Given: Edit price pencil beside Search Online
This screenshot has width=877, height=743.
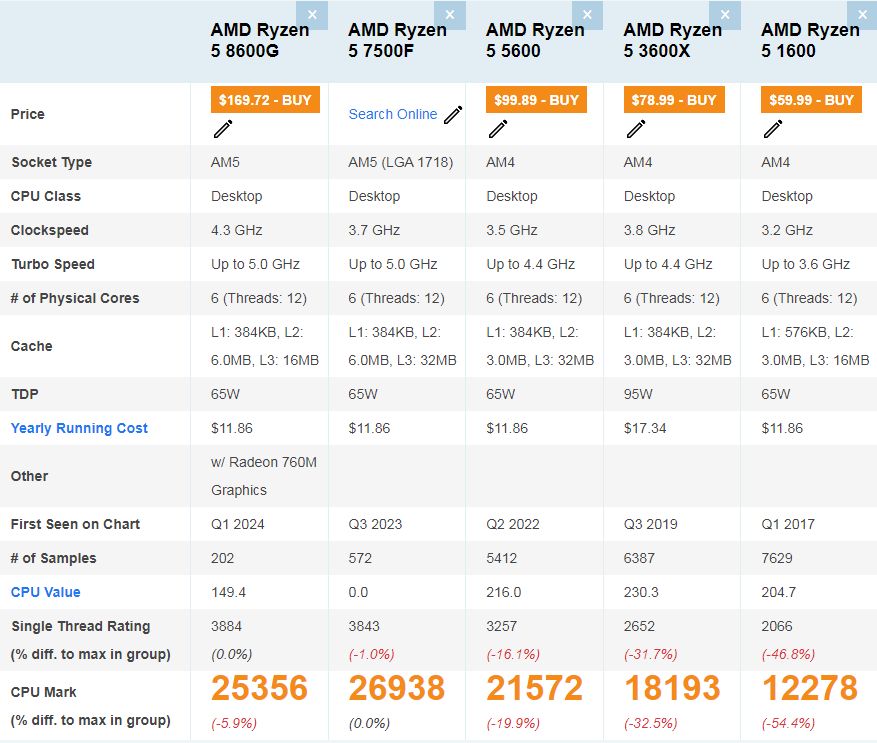Looking at the screenshot, I should tap(453, 115).
